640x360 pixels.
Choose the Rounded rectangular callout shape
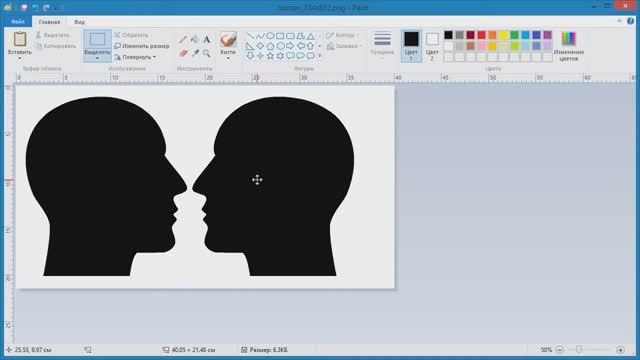click(x=290, y=56)
